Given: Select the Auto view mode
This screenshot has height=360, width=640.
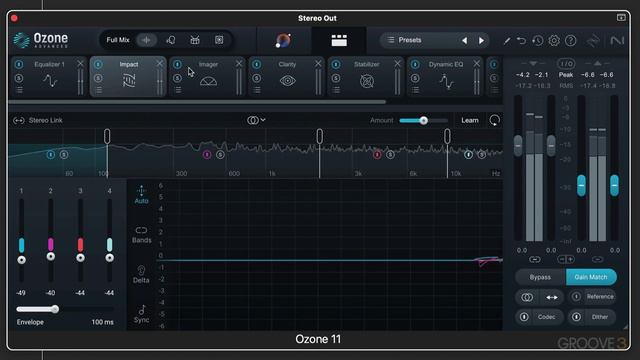Looking at the screenshot, I should [141, 195].
